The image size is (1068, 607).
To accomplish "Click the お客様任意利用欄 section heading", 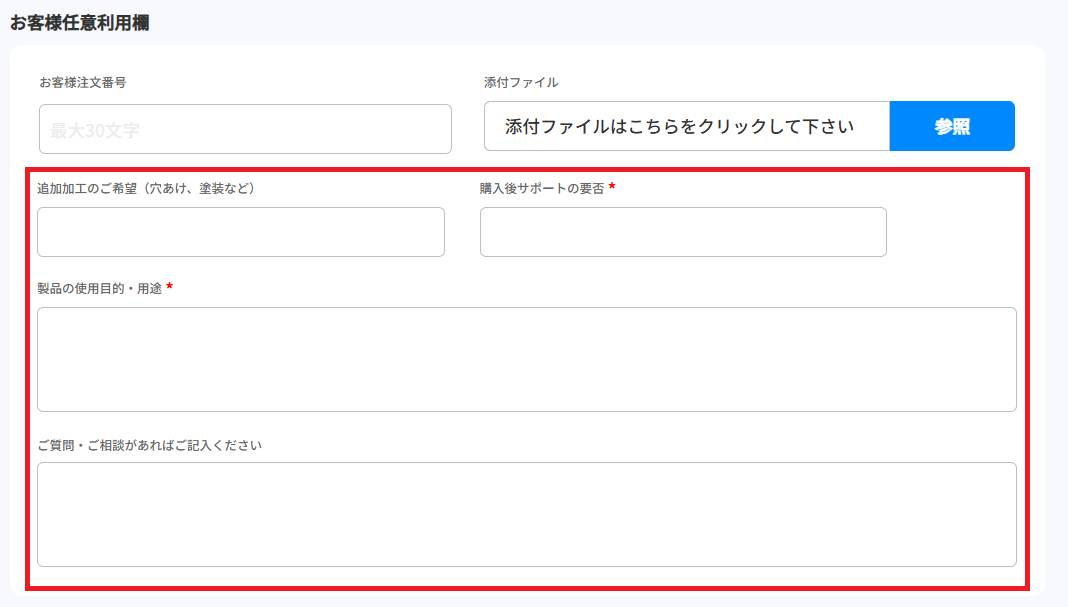I will coord(79,22).
